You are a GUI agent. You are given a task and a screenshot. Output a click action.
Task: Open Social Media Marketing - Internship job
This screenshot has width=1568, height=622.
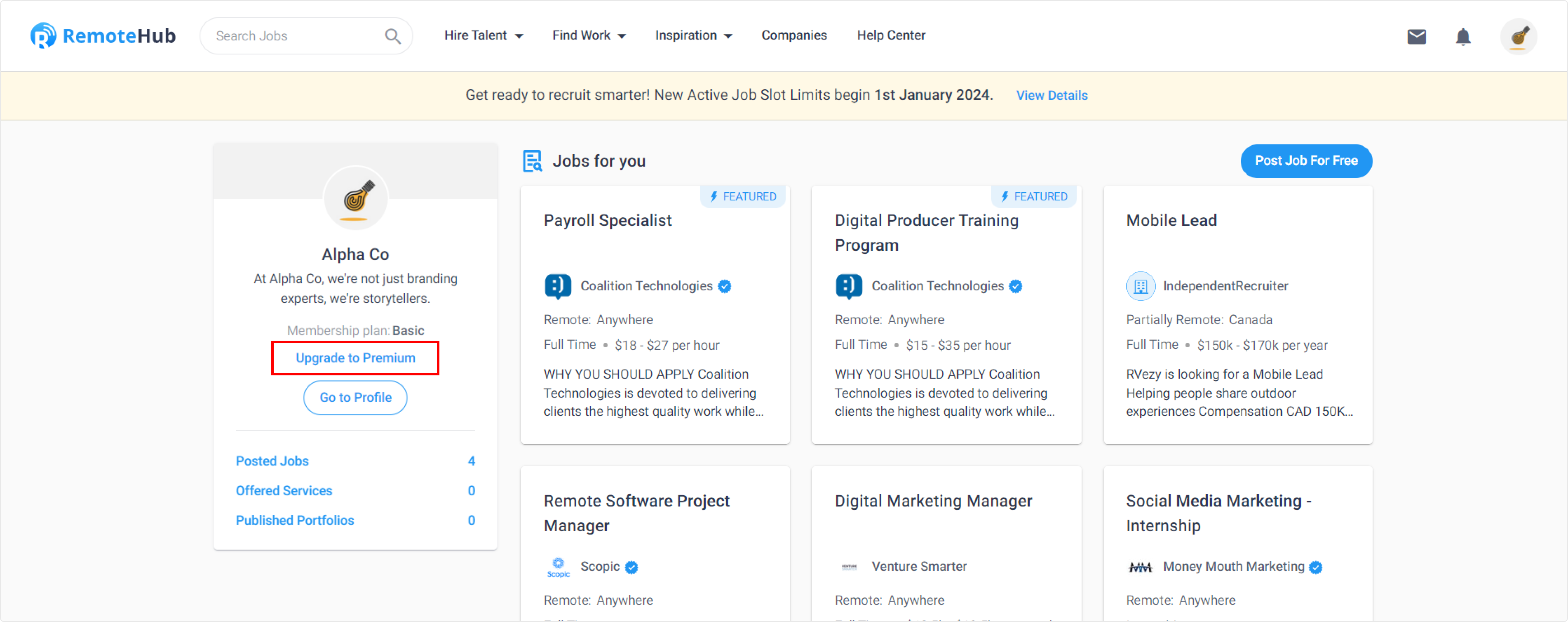[1218, 513]
